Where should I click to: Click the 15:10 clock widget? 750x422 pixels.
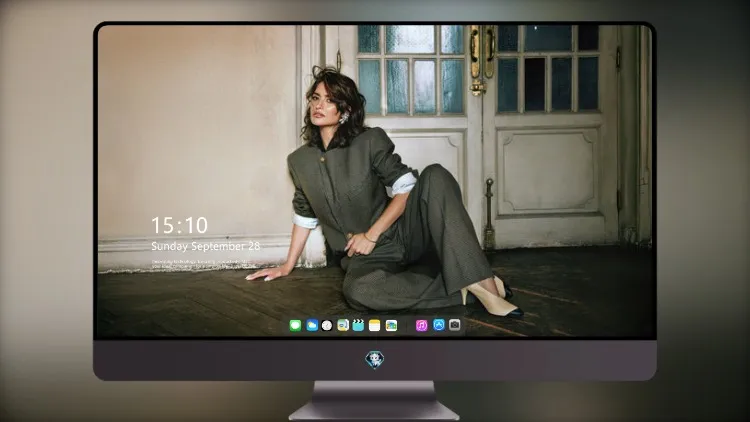[179, 225]
